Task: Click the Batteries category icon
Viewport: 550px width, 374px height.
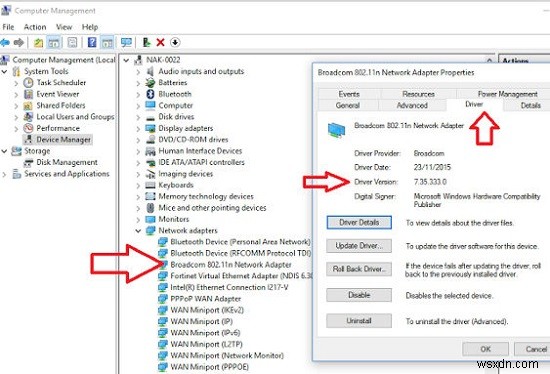Action: (150, 83)
